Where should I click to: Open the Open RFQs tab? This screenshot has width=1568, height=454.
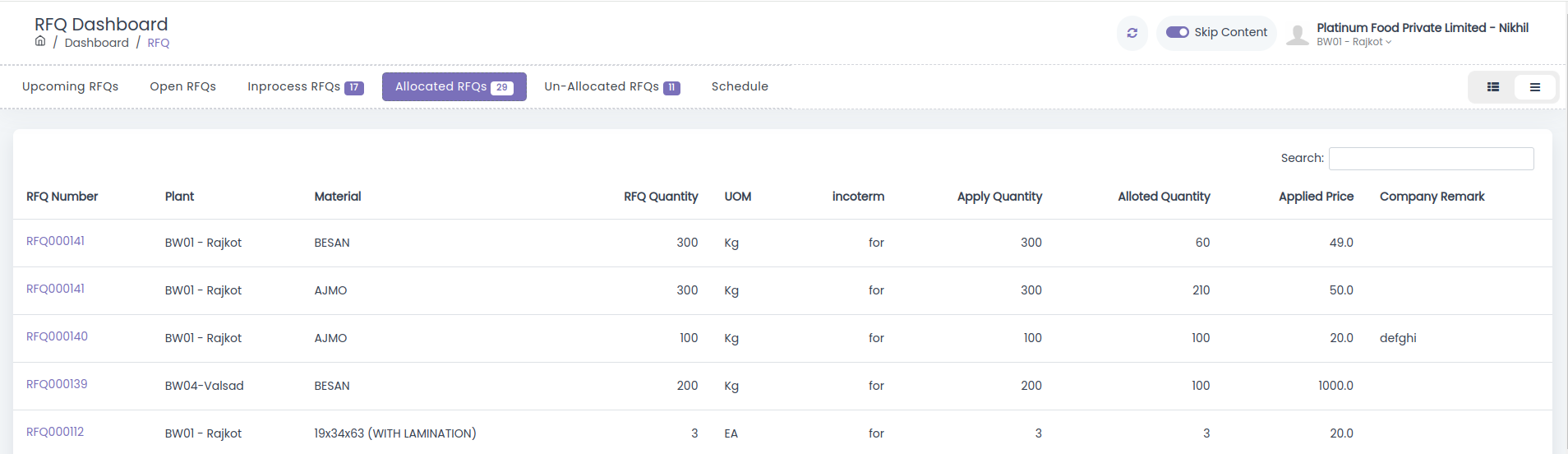click(x=182, y=86)
